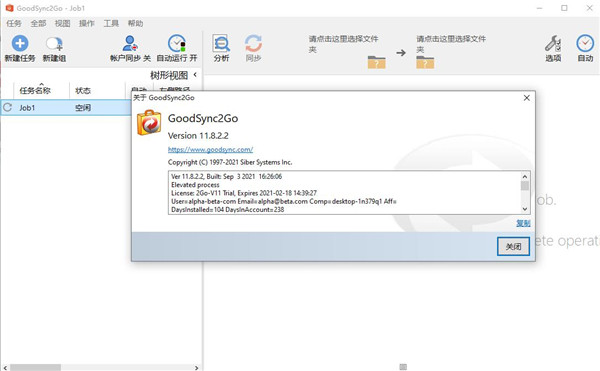Image resolution: width=600 pixels, height=371 pixels.
Task: Click the job list horizontal scrollbar thumb
Action: [x=35, y=368]
